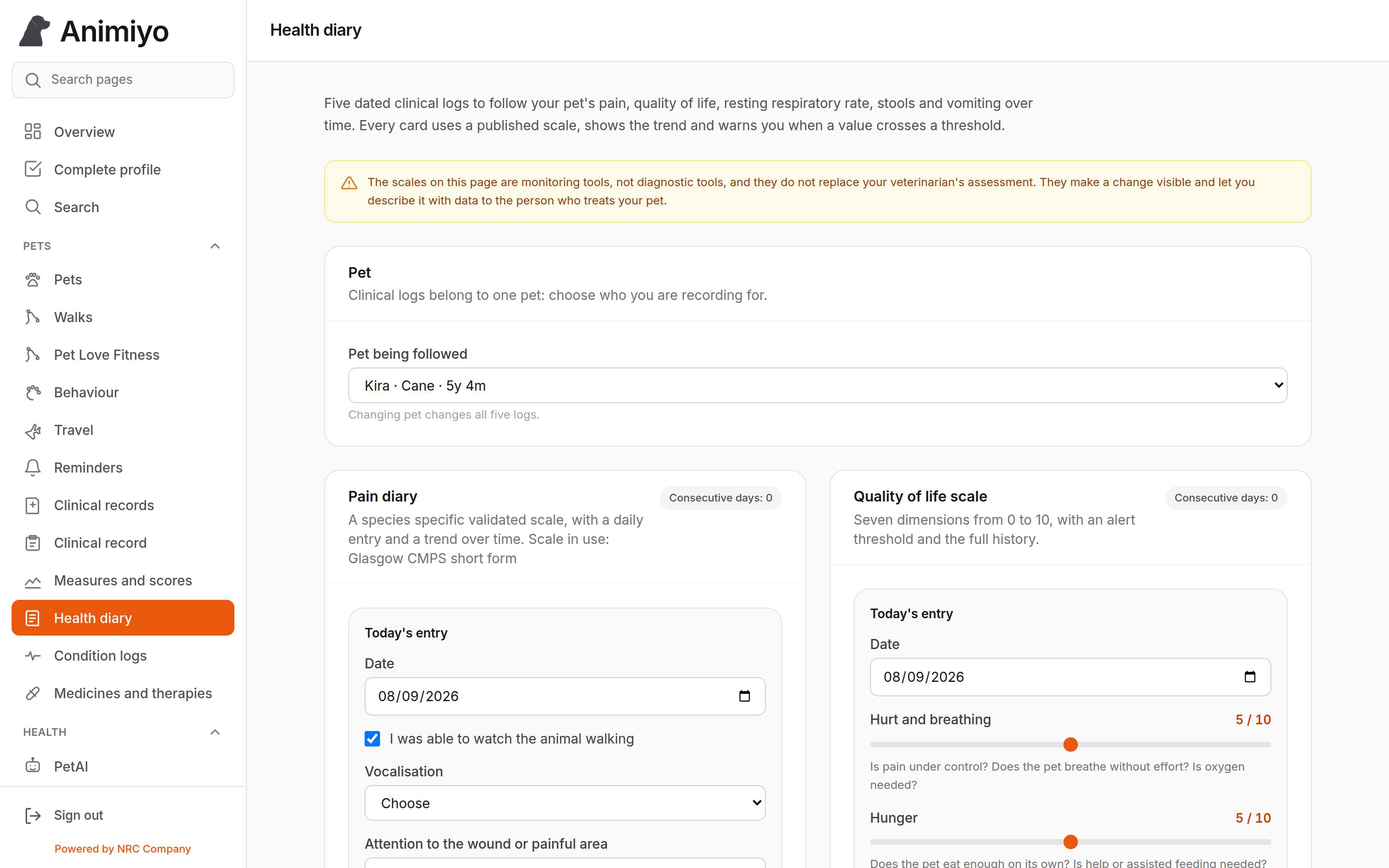Click 'Changing pet changes all five logs.' hint

coord(444,415)
